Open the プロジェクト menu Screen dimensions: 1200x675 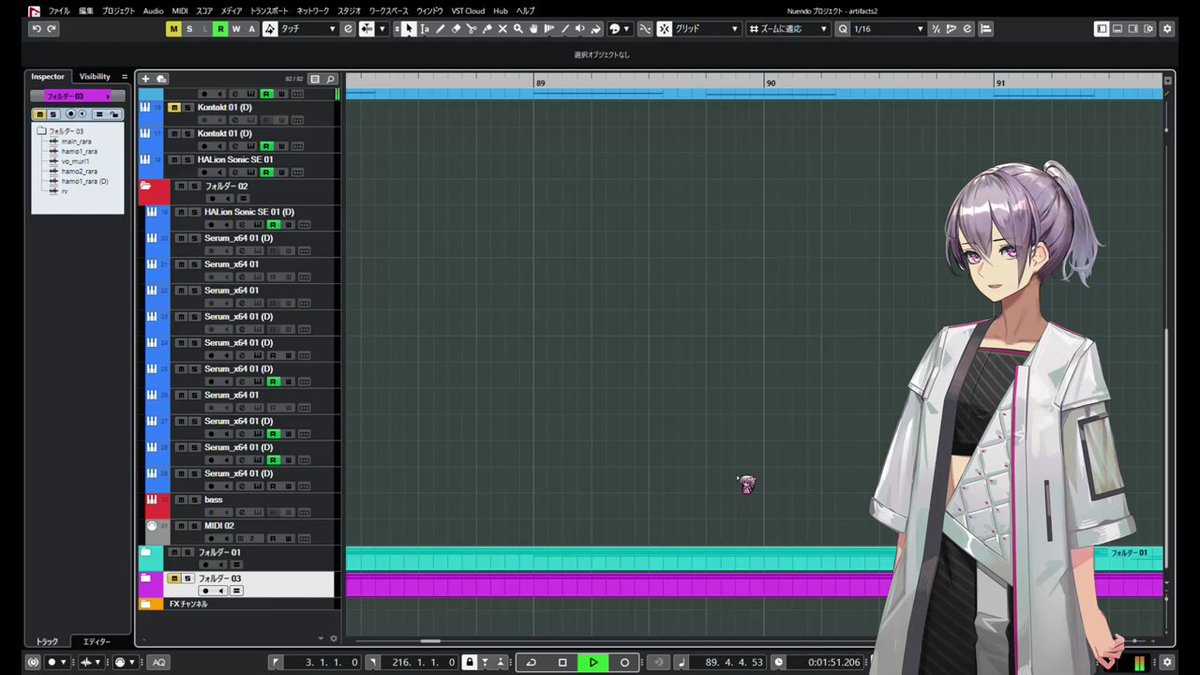(118, 10)
